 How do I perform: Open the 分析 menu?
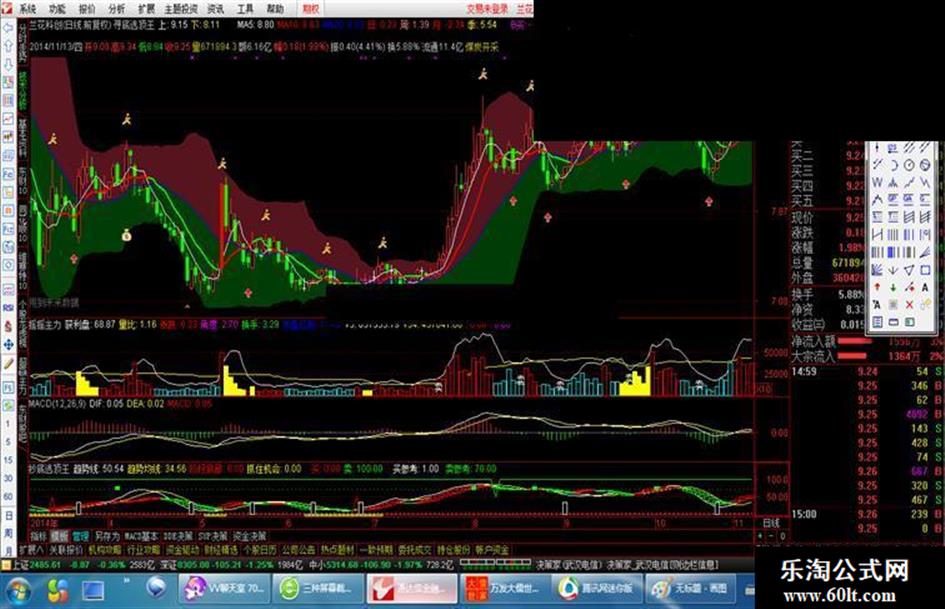(x=117, y=8)
